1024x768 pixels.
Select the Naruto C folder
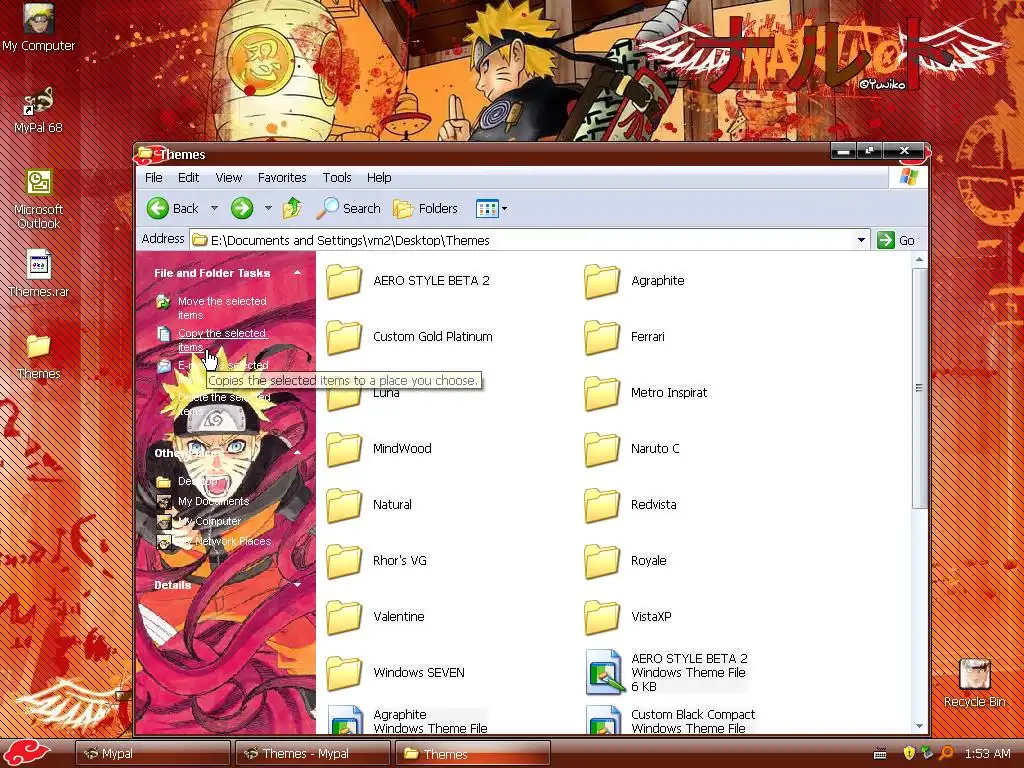tap(632, 449)
